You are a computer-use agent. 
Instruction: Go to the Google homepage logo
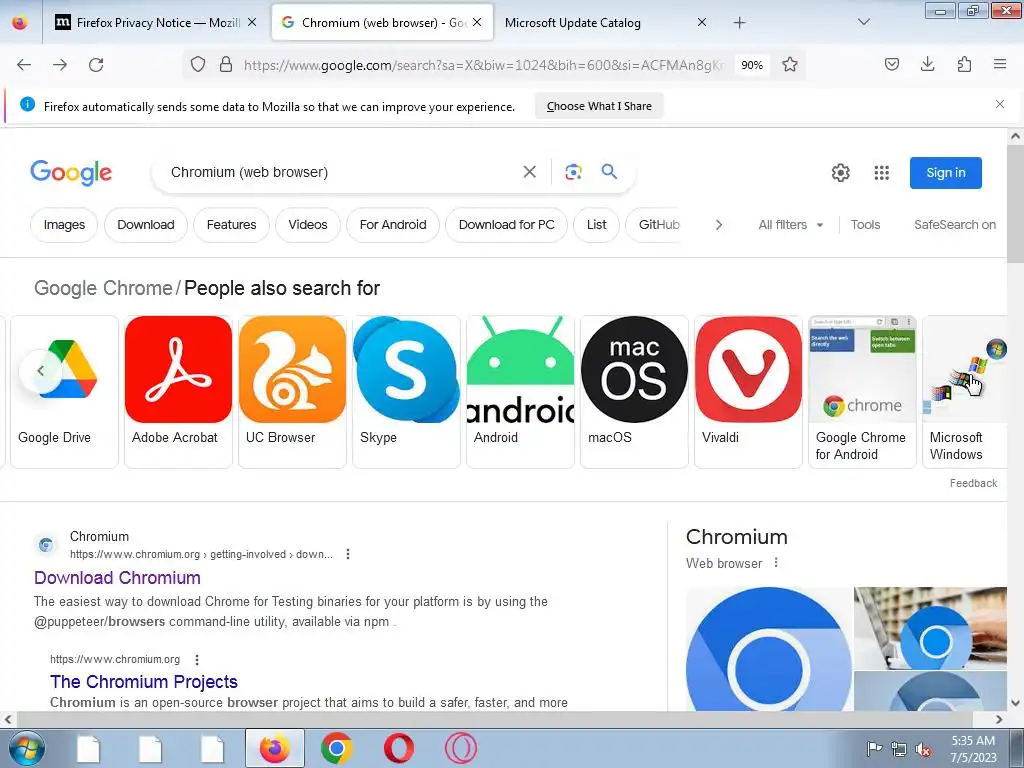[x=71, y=173]
